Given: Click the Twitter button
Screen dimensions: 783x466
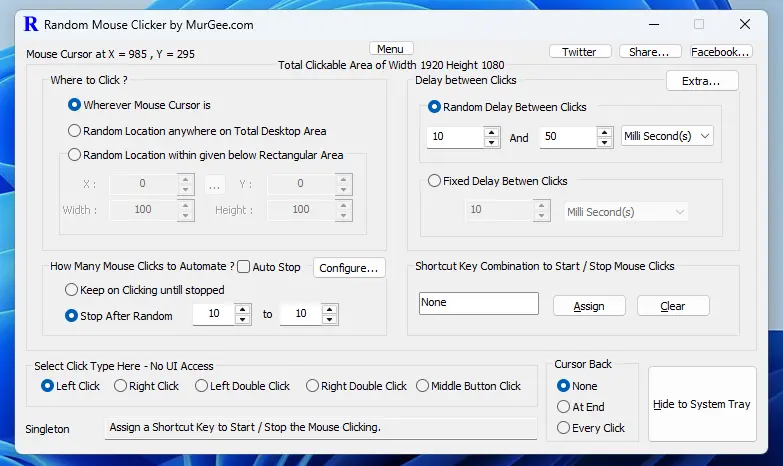Looking at the screenshot, I should (x=580, y=52).
